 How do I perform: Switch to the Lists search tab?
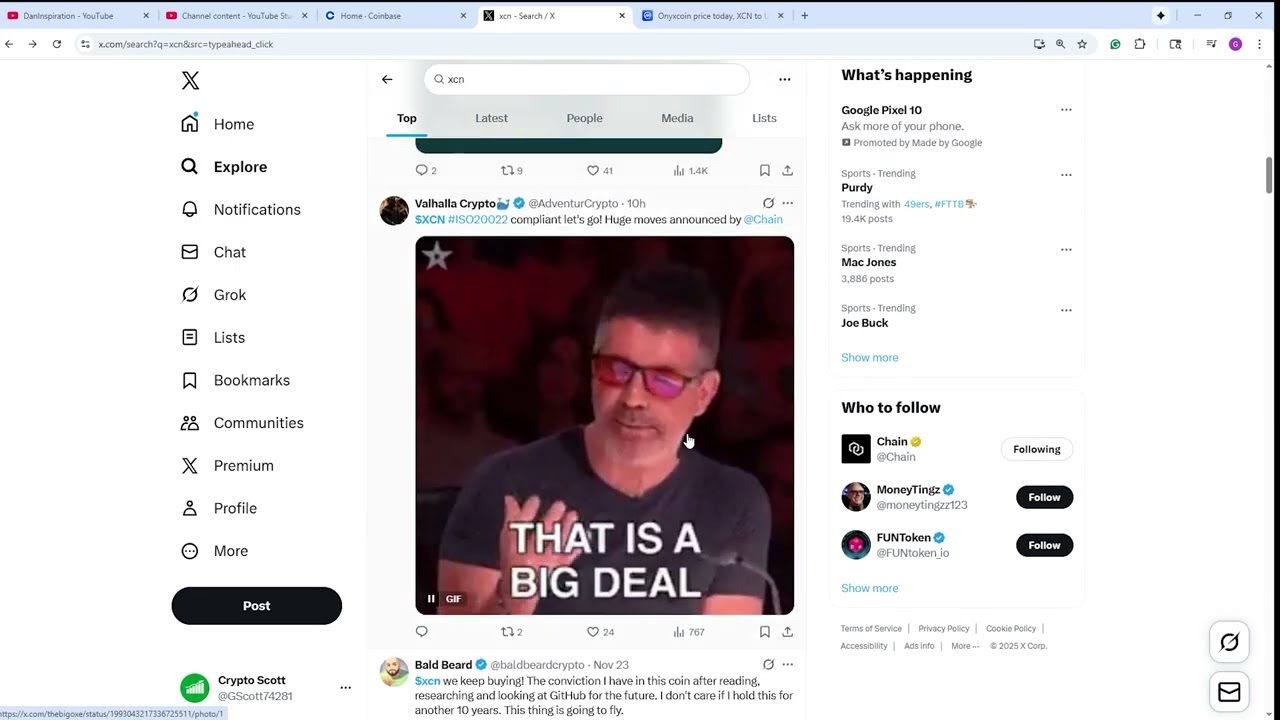coord(764,118)
